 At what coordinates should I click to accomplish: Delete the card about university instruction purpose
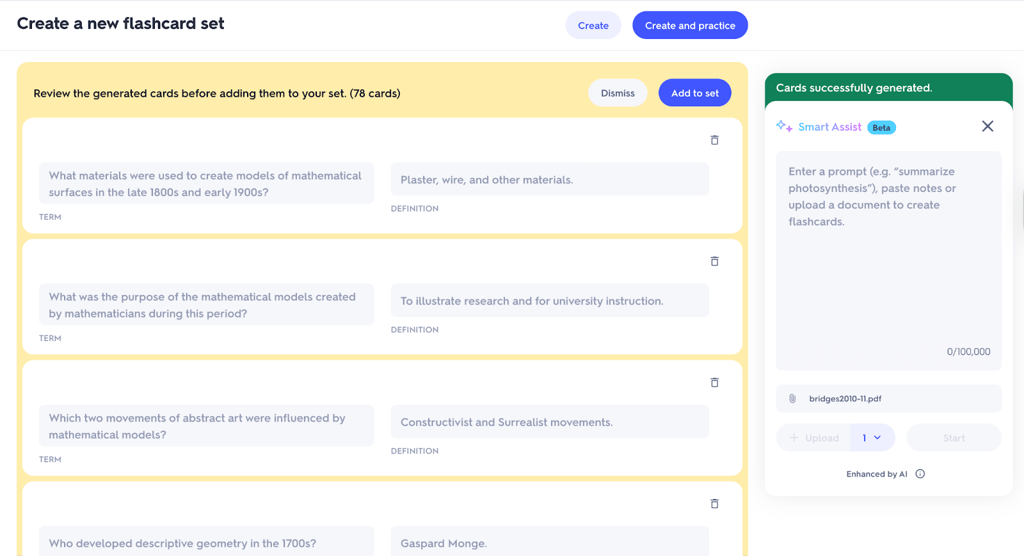pos(714,261)
